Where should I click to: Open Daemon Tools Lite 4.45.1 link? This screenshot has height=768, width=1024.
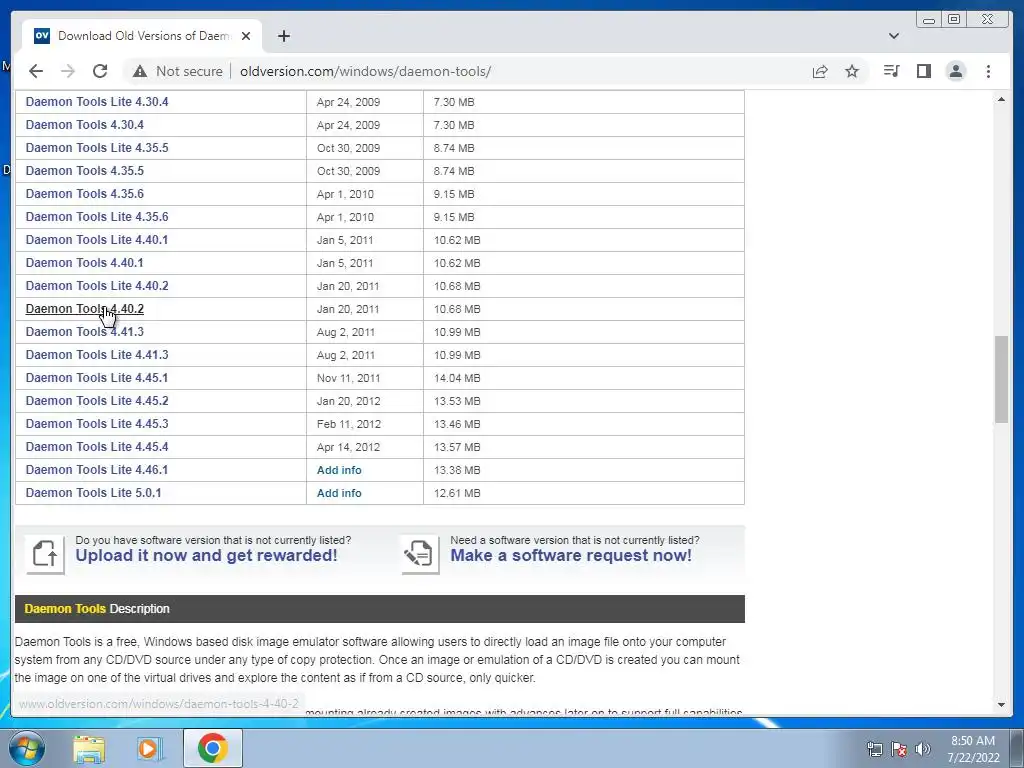[97, 377]
